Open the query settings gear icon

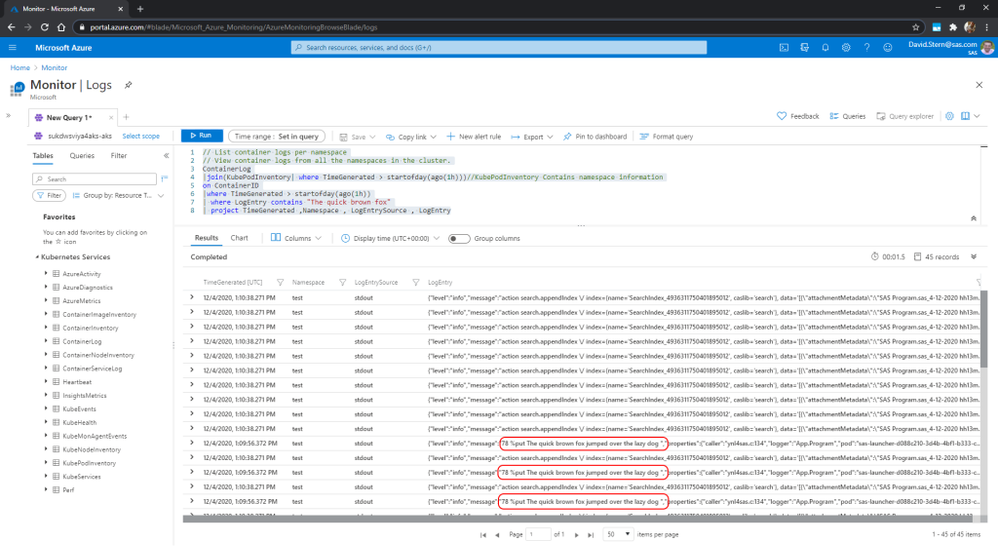pyautogui.click(x=950, y=116)
